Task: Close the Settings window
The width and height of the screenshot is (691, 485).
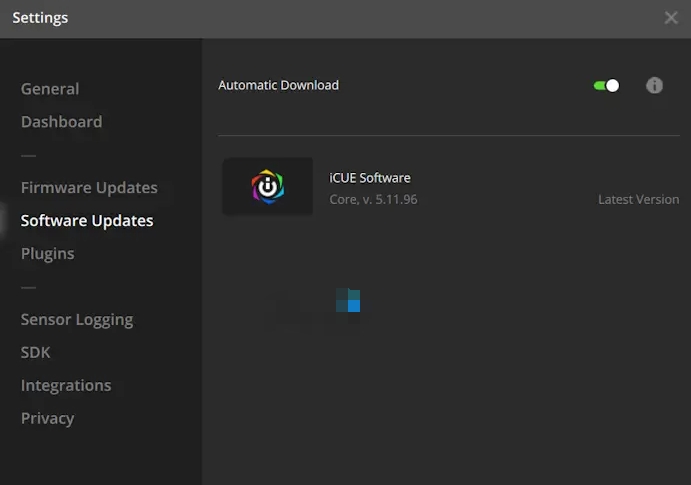Action: pyautogui.click(x=671, y=18)
